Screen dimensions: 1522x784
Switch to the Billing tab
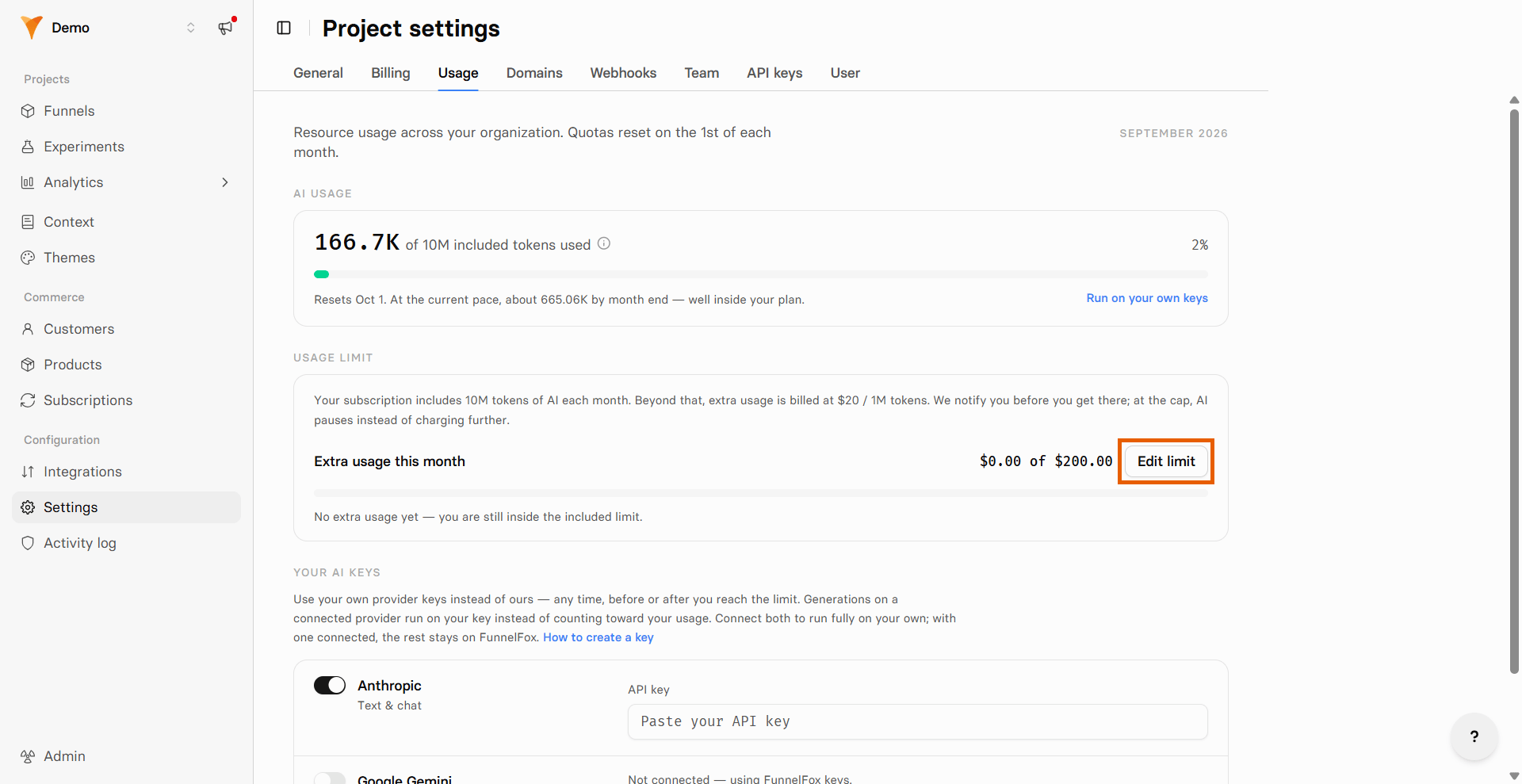[391, 73]
